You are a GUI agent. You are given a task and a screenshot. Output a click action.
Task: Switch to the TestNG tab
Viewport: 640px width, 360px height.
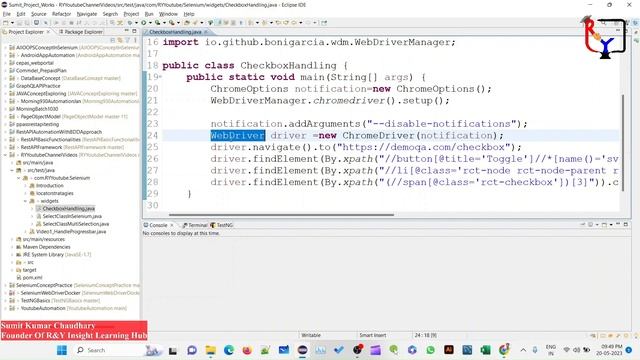click(x=222, y=225)
